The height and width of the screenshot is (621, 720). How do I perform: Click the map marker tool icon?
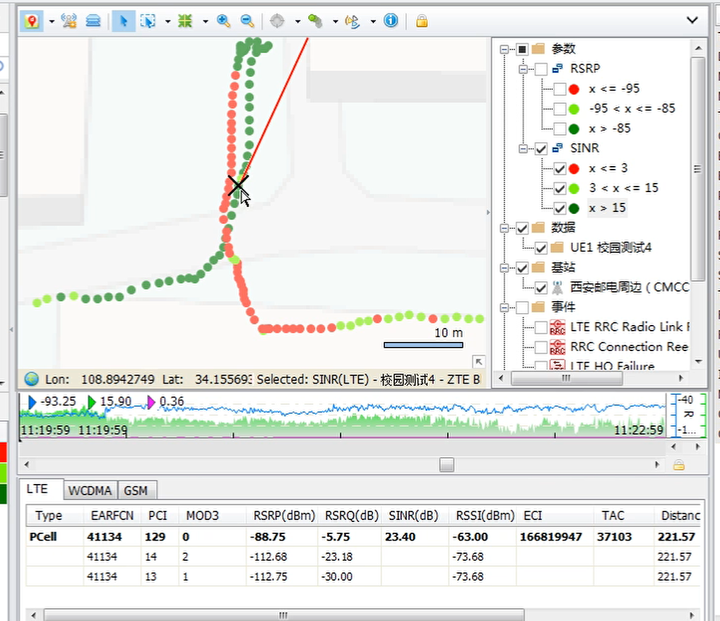pyautogui.click(x=32, y=20)
